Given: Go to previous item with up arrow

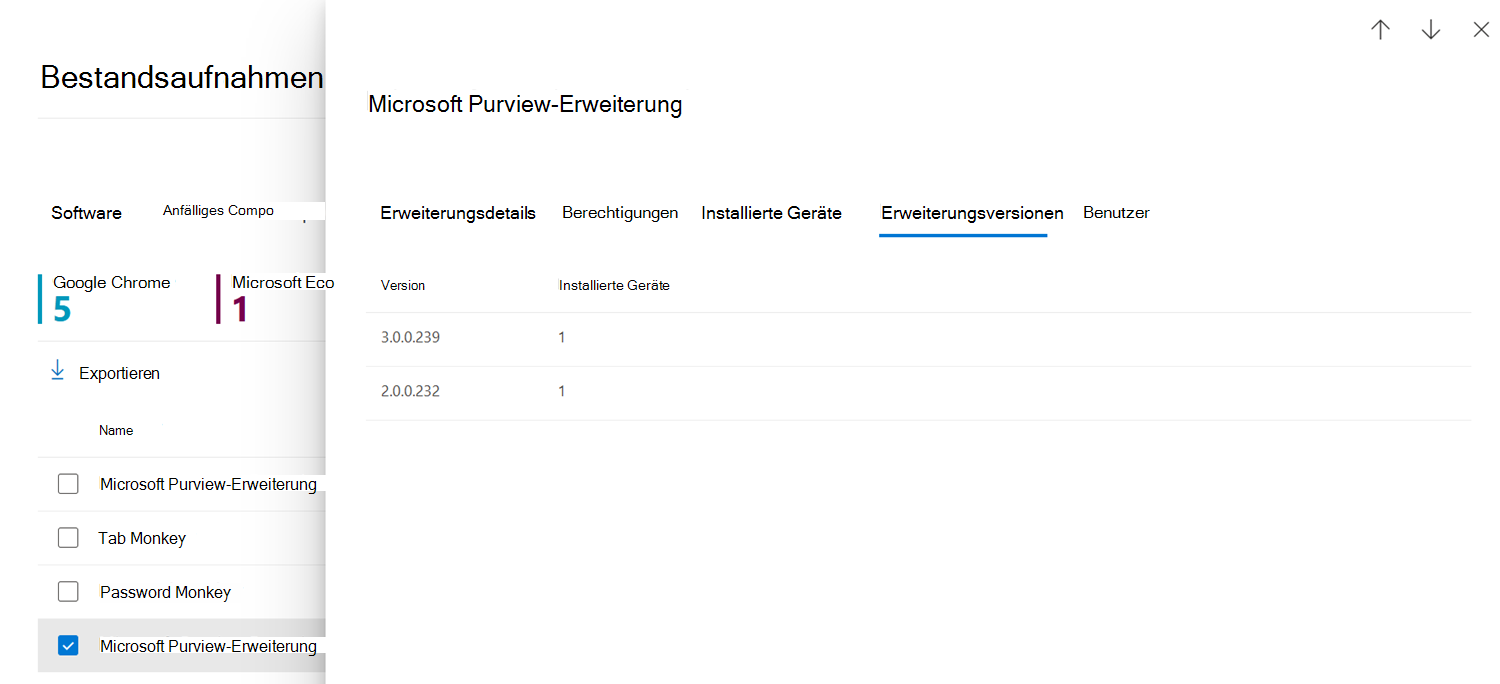Looking at the screenshot, I should tap(1381, 30).
